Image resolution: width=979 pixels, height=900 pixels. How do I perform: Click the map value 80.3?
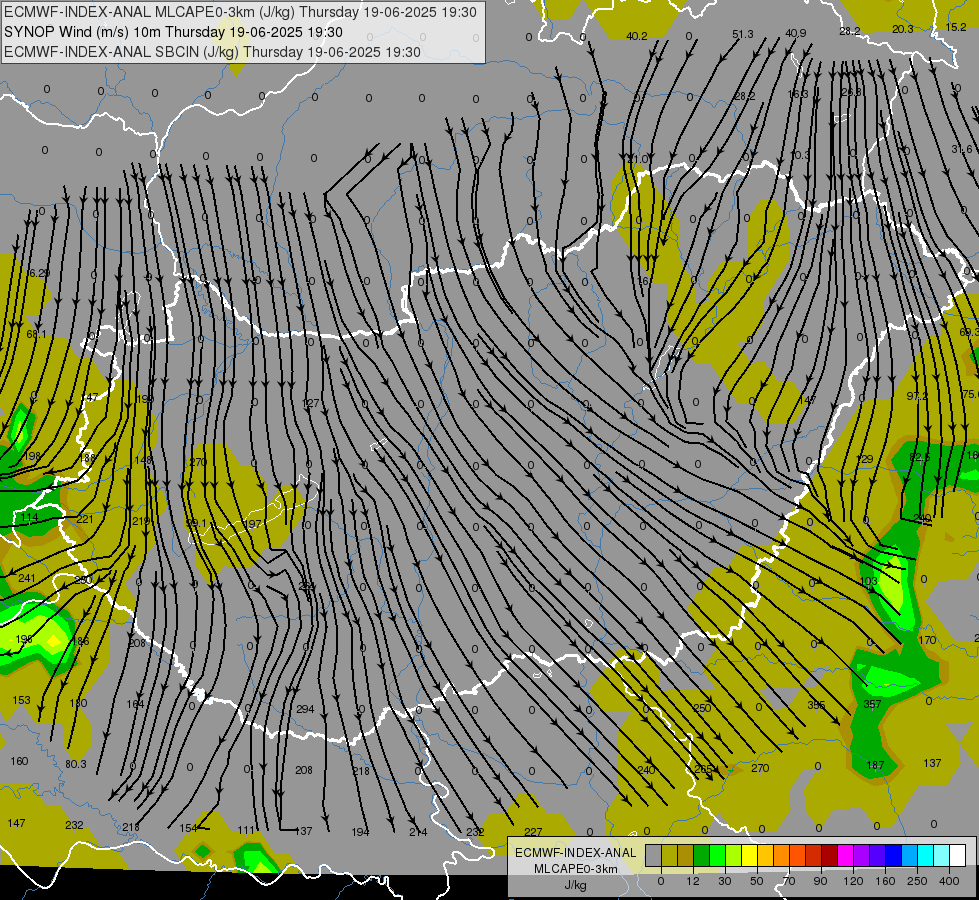(x=76, y=764)
